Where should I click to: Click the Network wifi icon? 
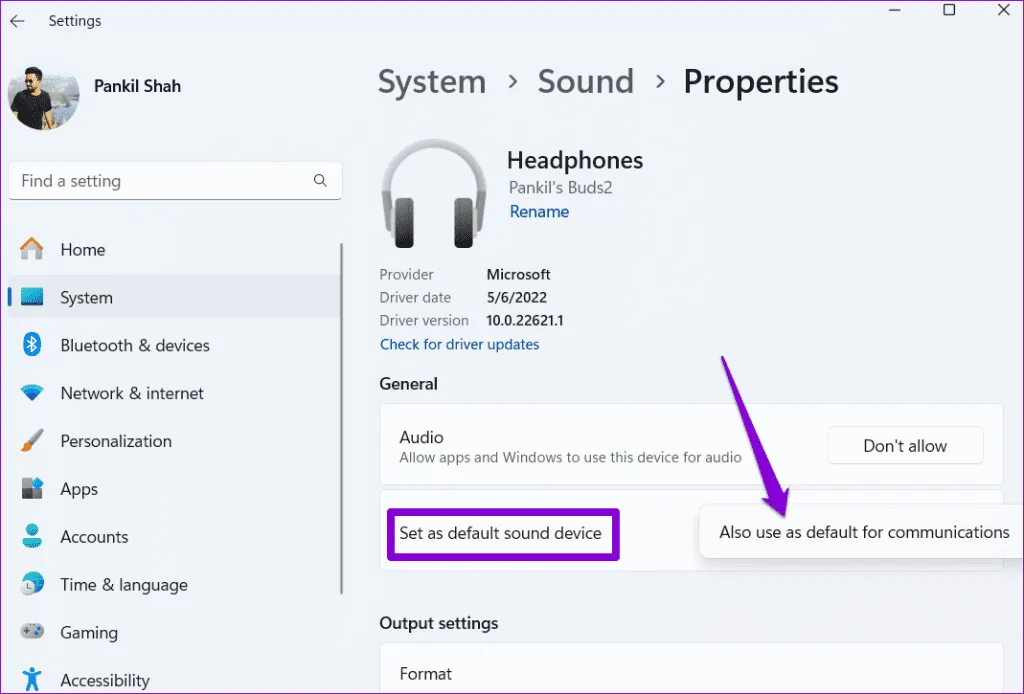[32, 393]
